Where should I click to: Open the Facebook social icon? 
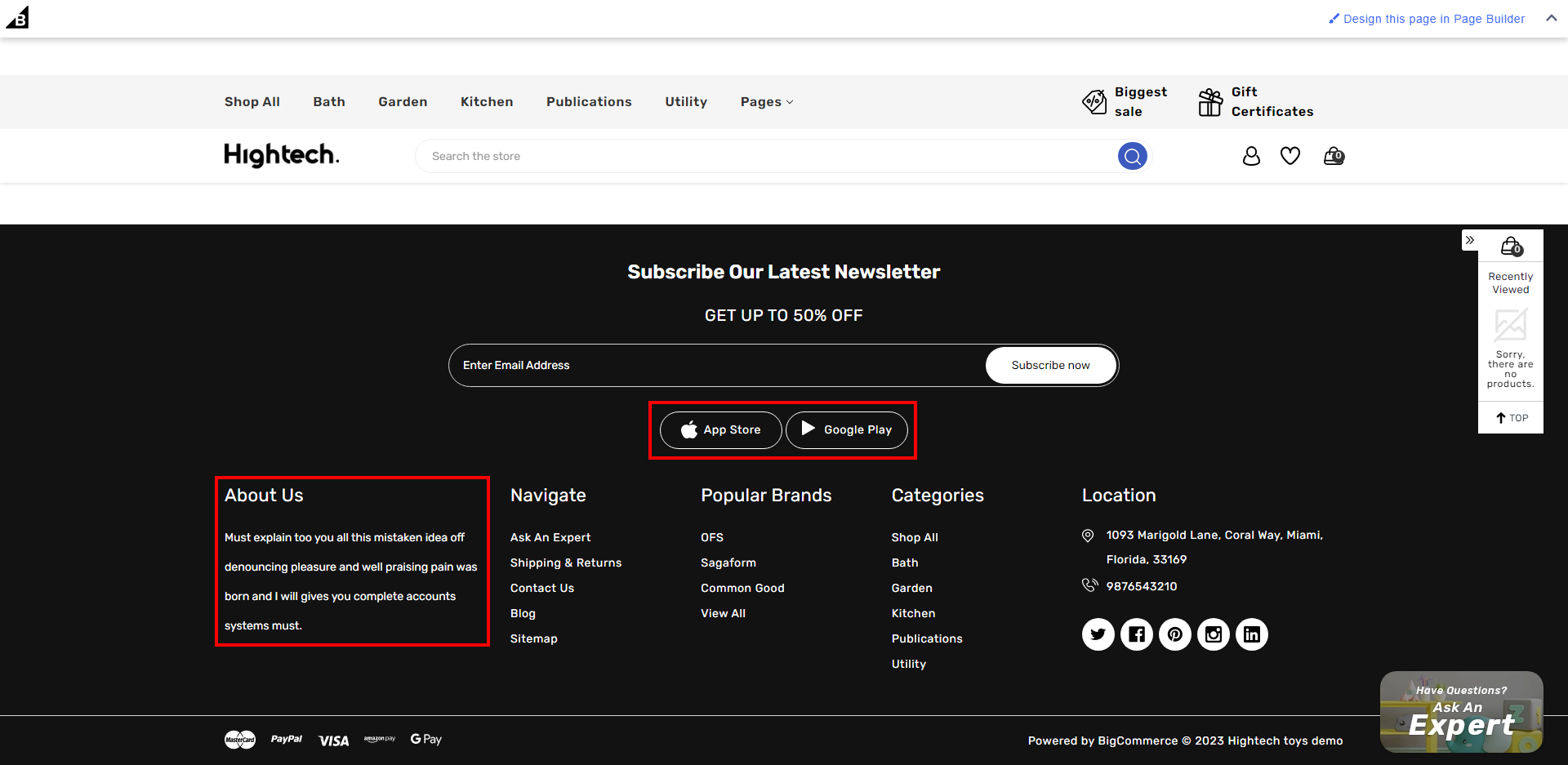point(1136,634)
